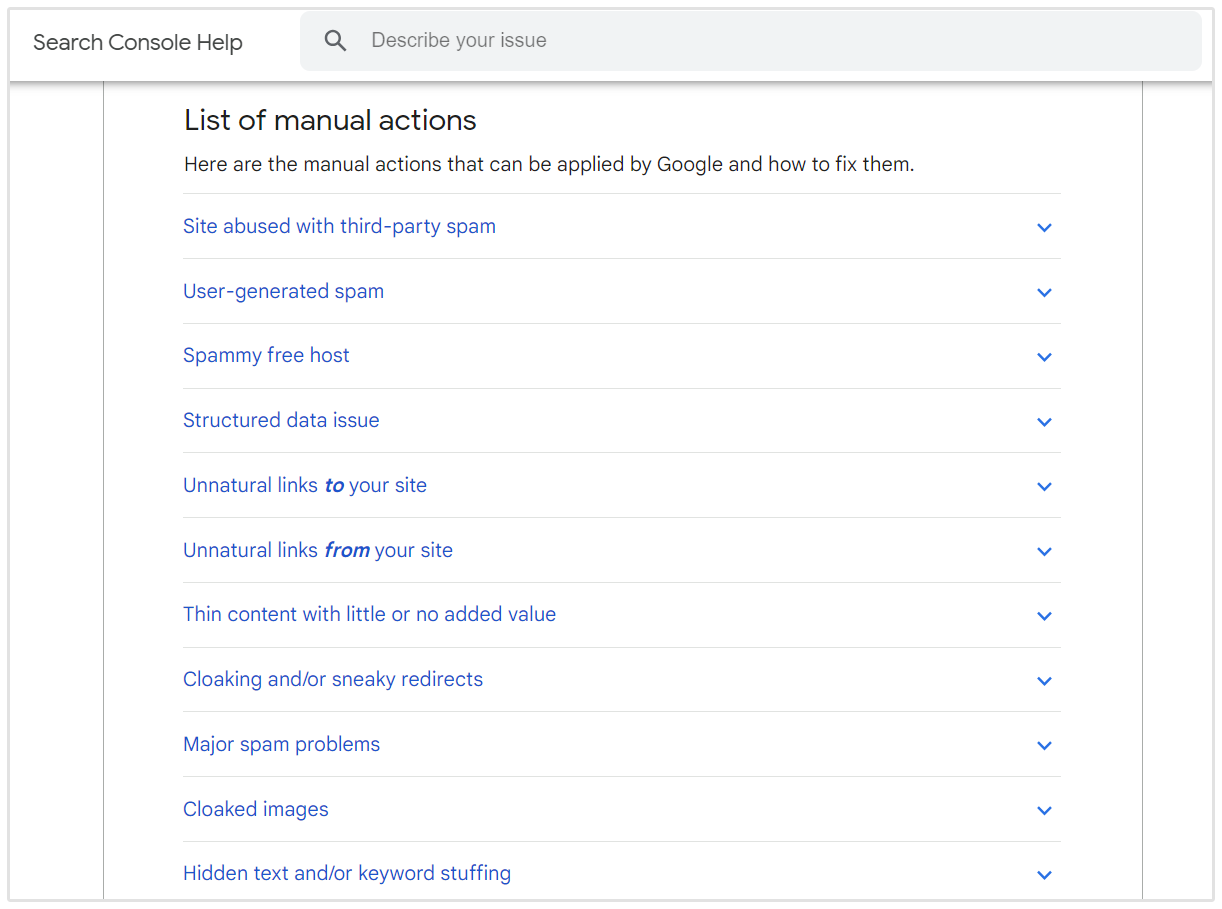Select the User-generated spam title
The width and height of the screenshot is (1222, 909).
[x=283, y=291]
